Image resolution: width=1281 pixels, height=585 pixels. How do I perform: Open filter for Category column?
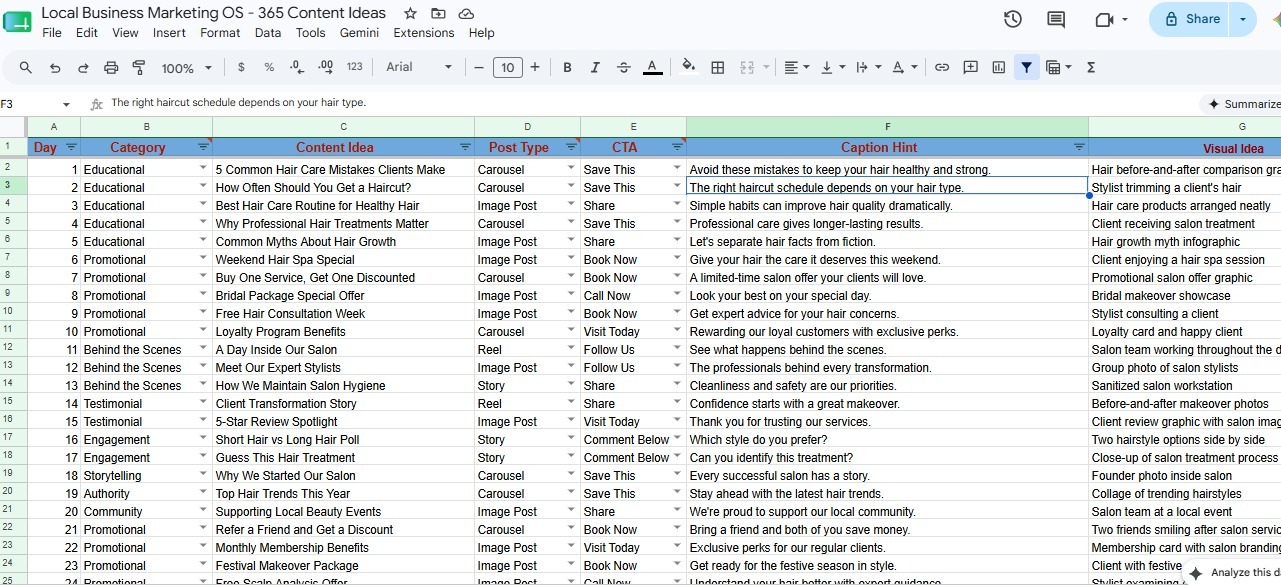[203, 147]
